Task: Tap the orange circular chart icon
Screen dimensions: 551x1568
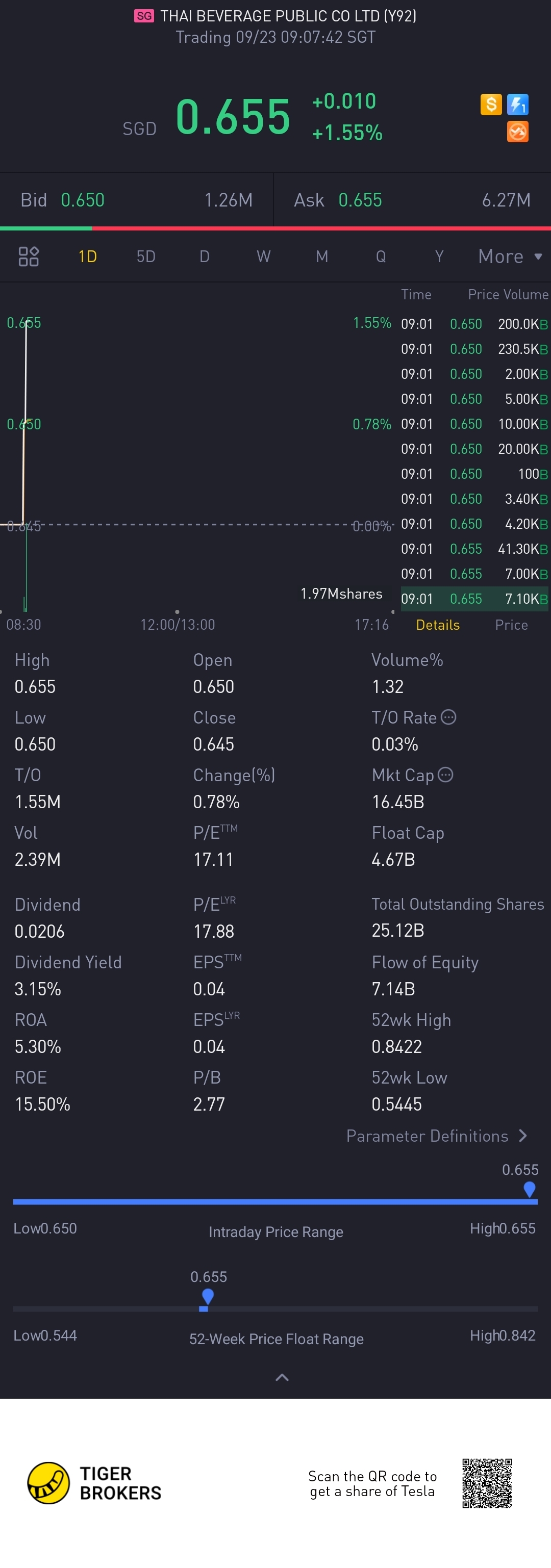Action: [x=517, y=132]
